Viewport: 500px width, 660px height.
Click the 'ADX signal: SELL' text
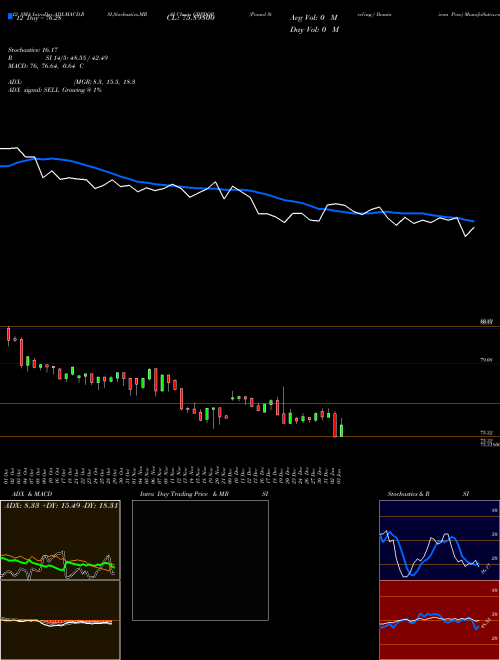(34, 90)
